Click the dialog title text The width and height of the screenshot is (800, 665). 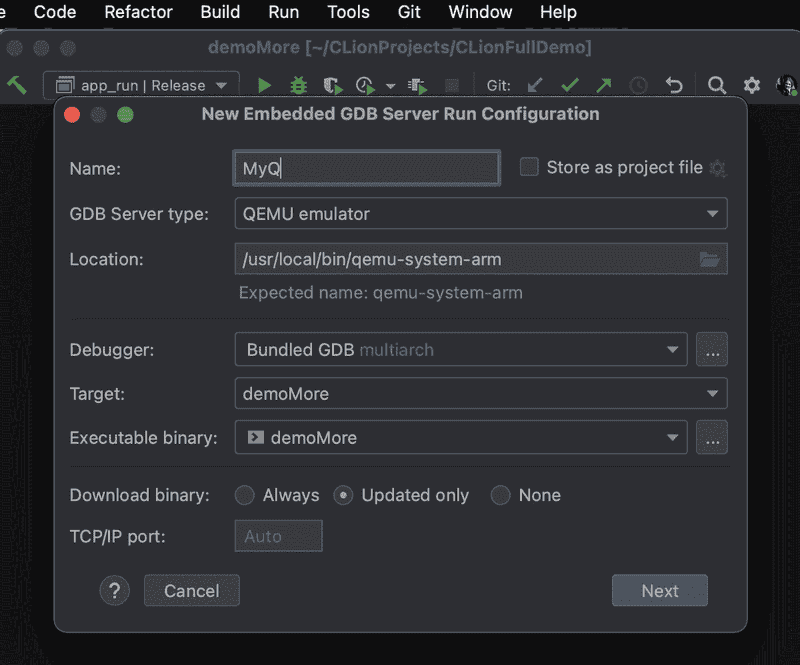[x=401, y=114]
